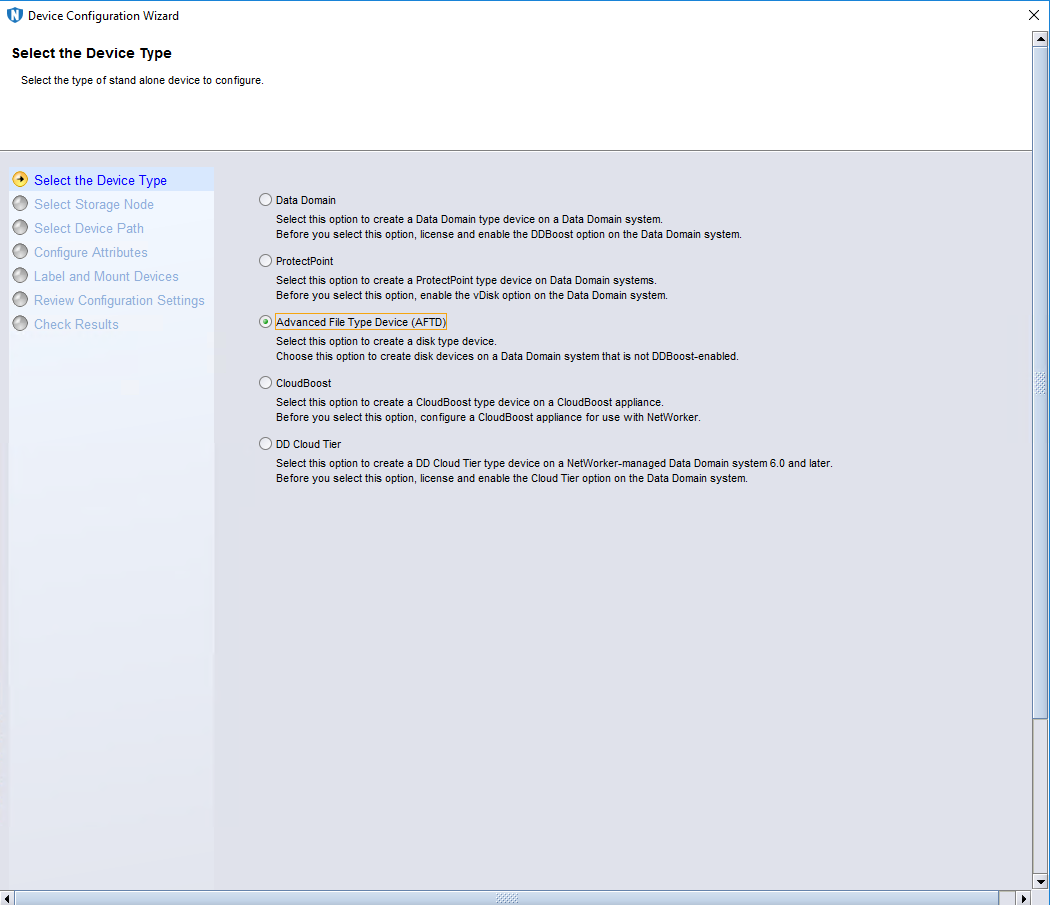Viewport: 1050px width, 905px height.
Task: Click the Configure Attributes step bullet
Action: 20,252
